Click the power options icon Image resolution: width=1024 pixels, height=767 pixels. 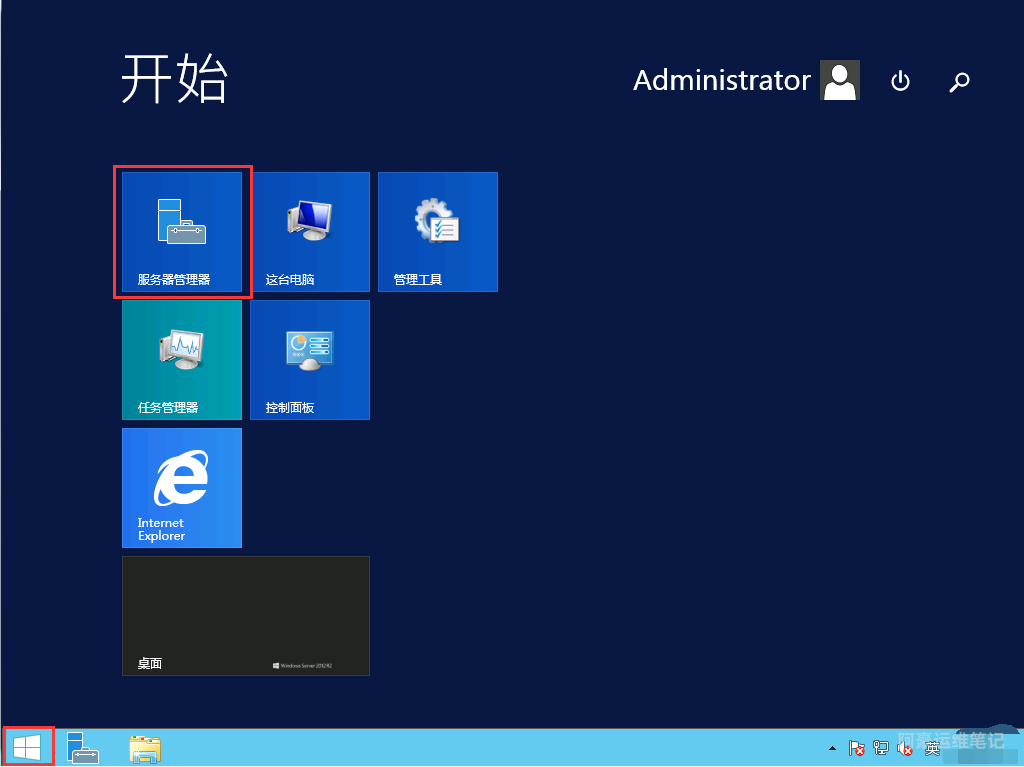pyautogui.click(x=900, y=81)
